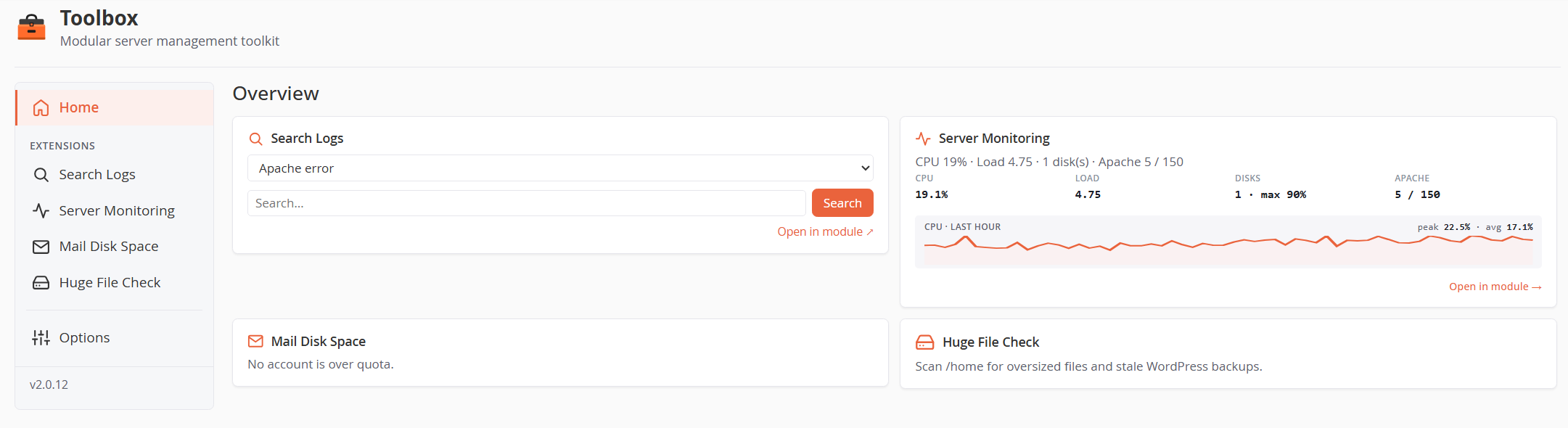Click the envelope icon in Mail Disk Space card
Image resolution: width=1568 pixels, height=428 pixels.
pyautogui.click(x=255, y=341)
